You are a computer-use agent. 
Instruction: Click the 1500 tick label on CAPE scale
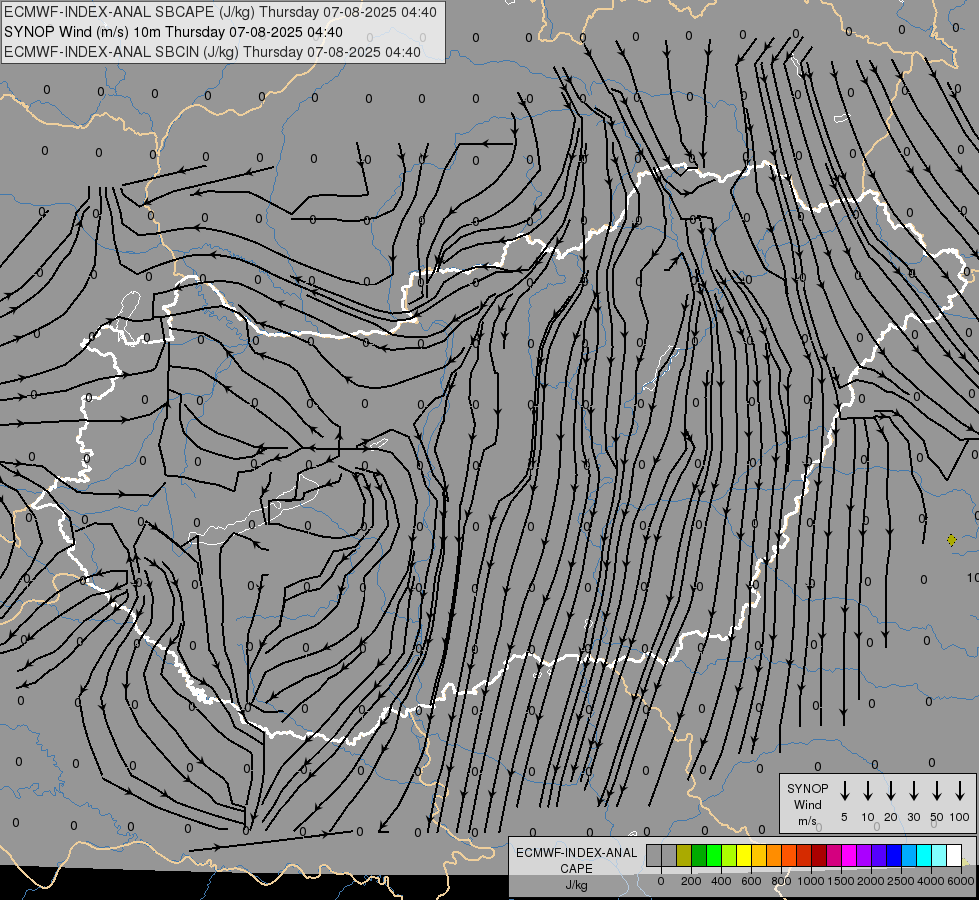click(840, 881)
